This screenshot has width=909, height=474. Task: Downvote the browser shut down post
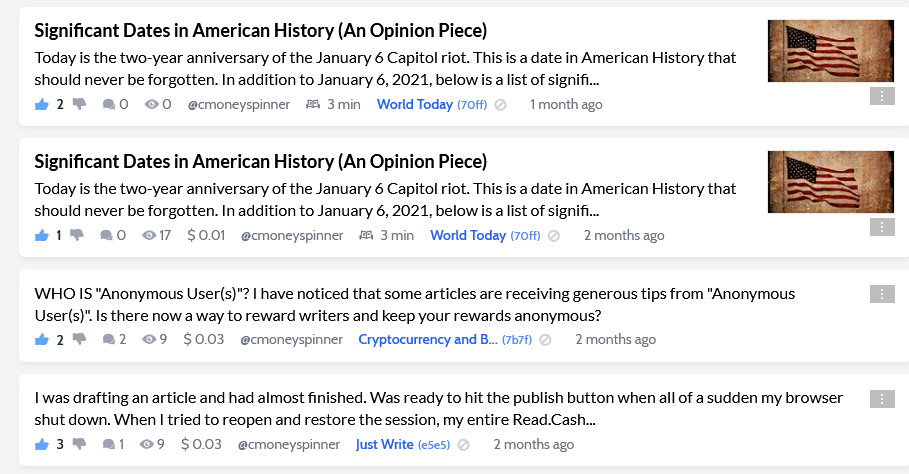click(x=79, y=444)
